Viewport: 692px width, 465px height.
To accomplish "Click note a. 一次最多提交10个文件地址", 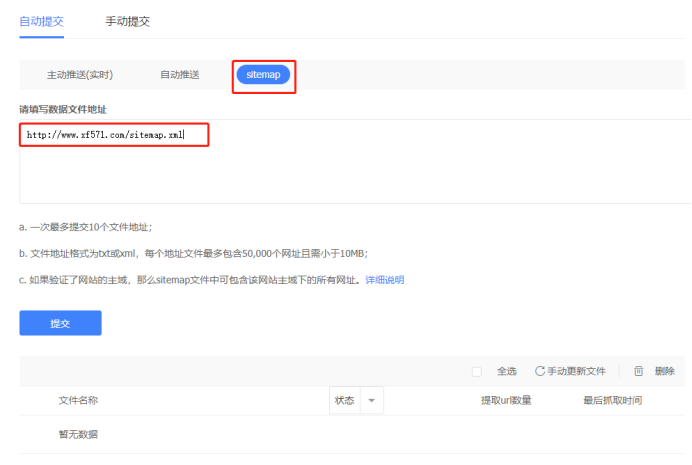I will pyautogui.click(x=85, y=227).
